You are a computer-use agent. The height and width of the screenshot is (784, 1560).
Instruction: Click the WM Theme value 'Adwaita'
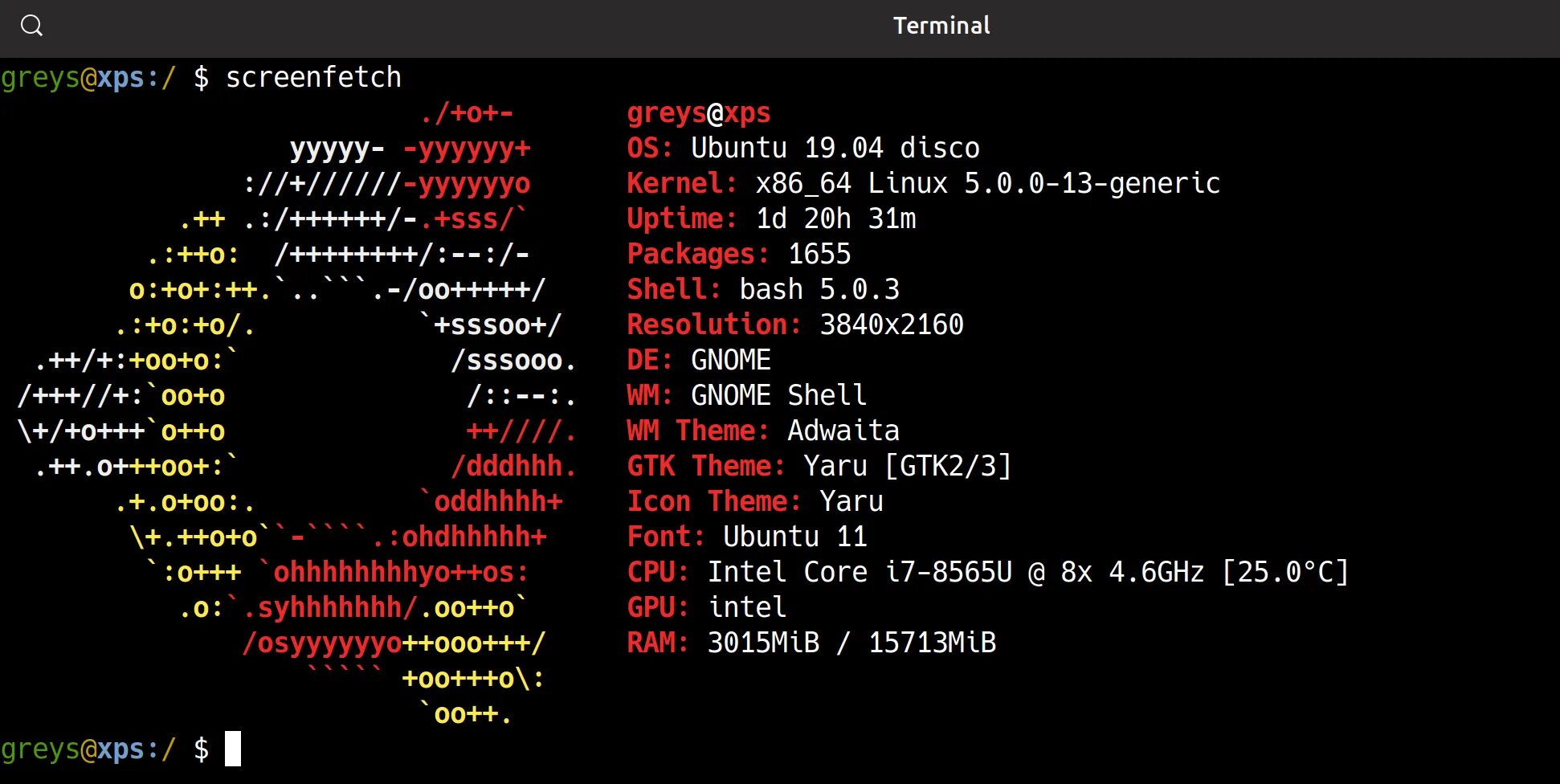[x=843, y=431]
